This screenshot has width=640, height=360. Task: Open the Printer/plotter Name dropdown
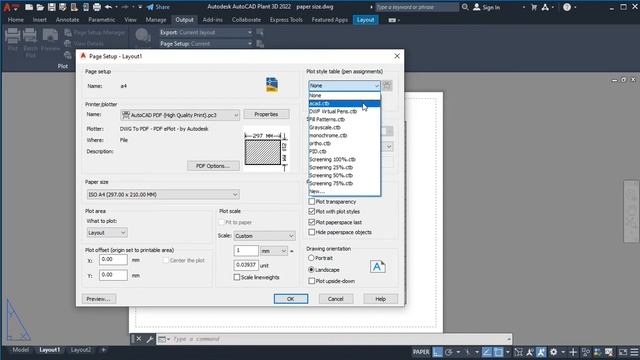180,115
